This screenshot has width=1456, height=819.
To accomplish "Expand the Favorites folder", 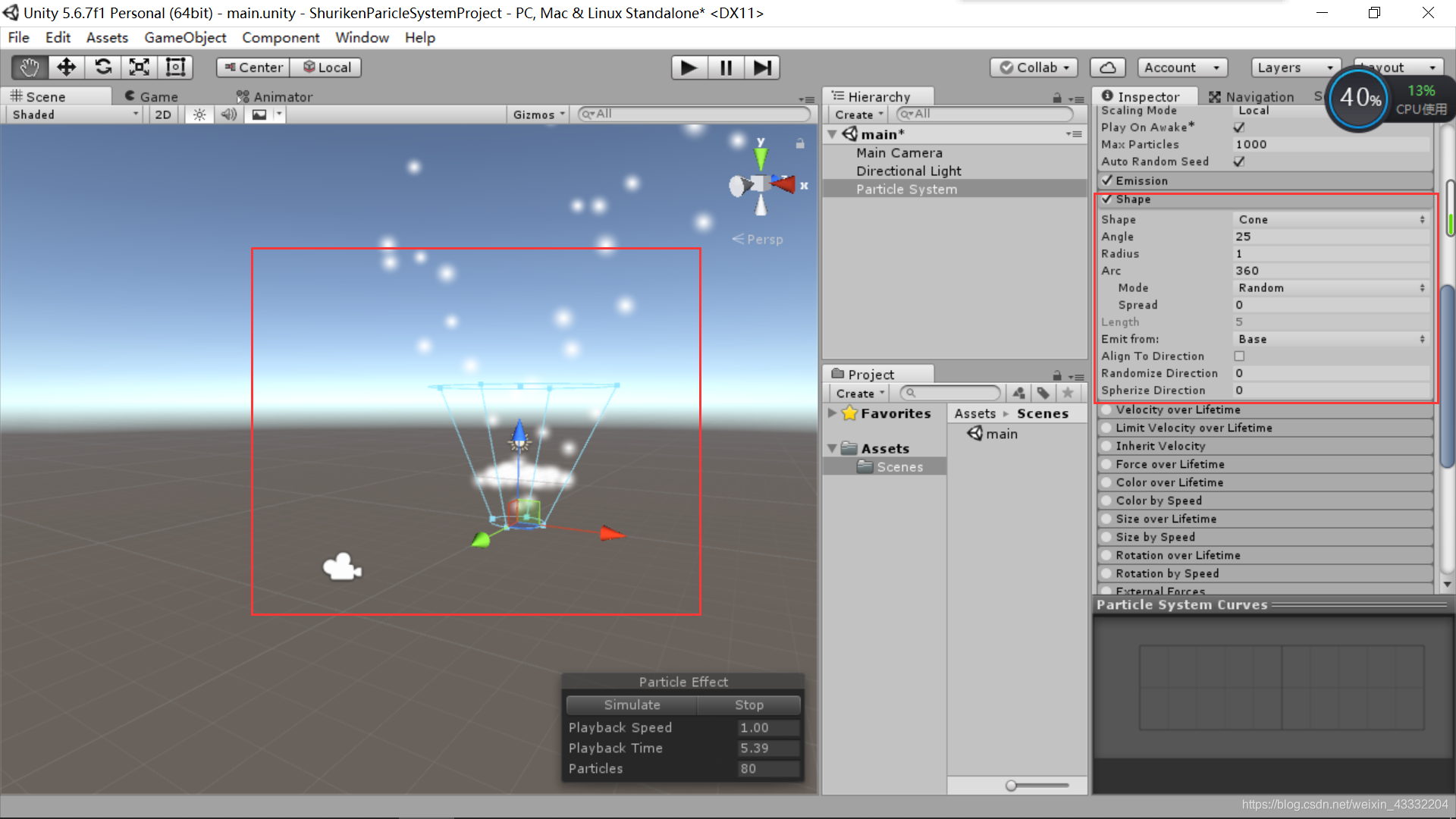I will (832, 413).
